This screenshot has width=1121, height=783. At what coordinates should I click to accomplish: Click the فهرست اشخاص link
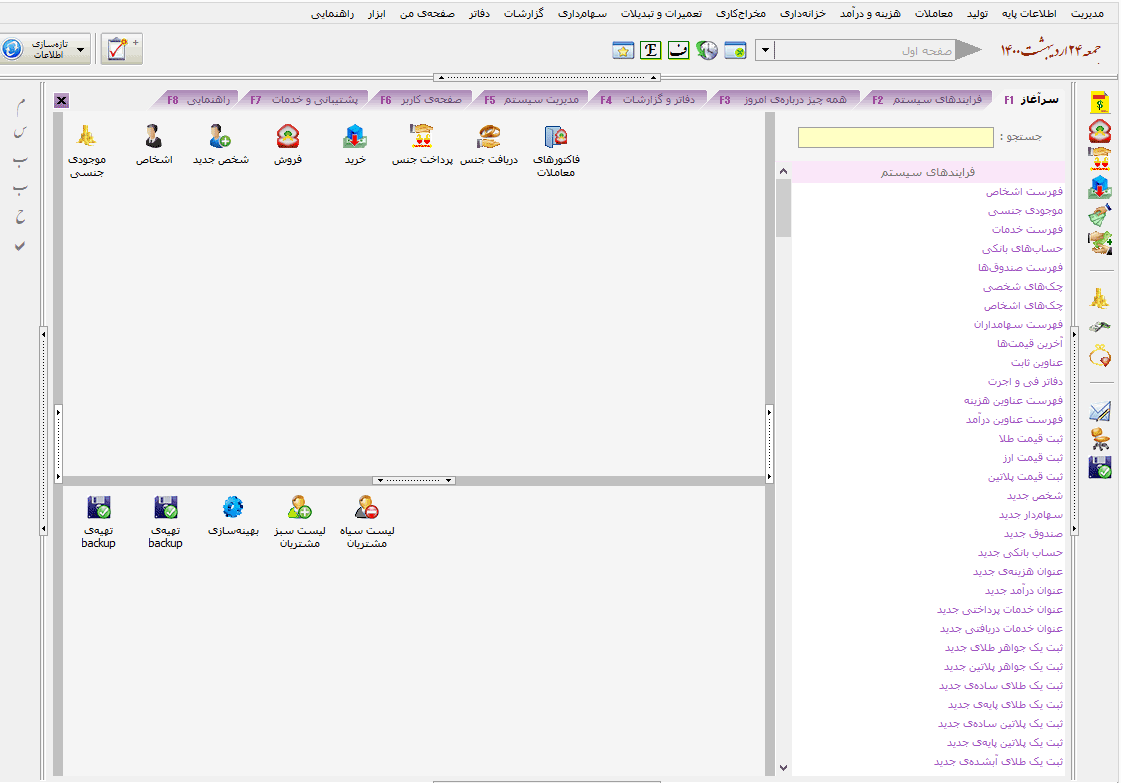(x=1024, y=192)
